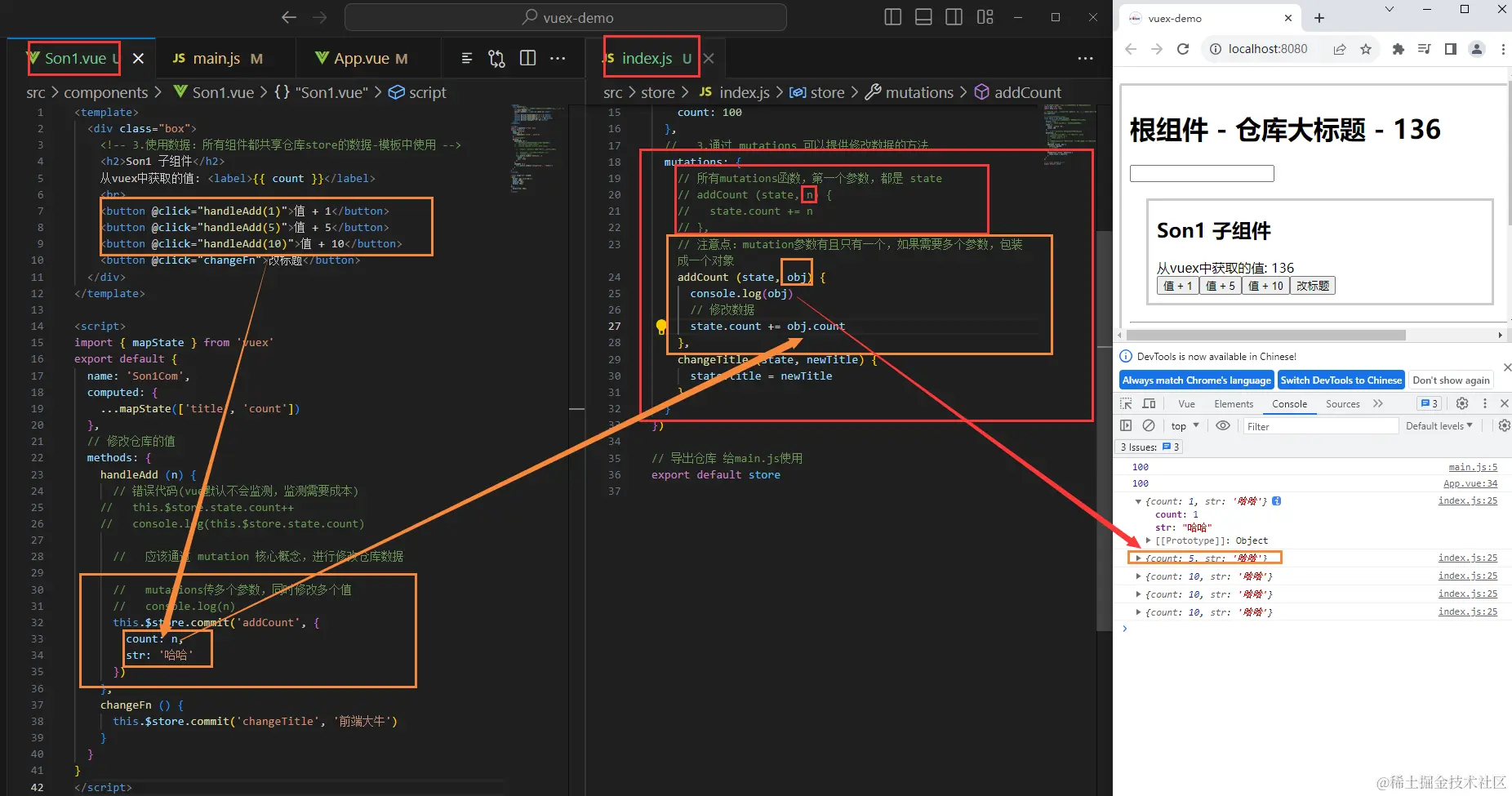Clear the console
The height and width of the screenshot is (796, 1512).
pyautogui.click(x=1149, y=425)
